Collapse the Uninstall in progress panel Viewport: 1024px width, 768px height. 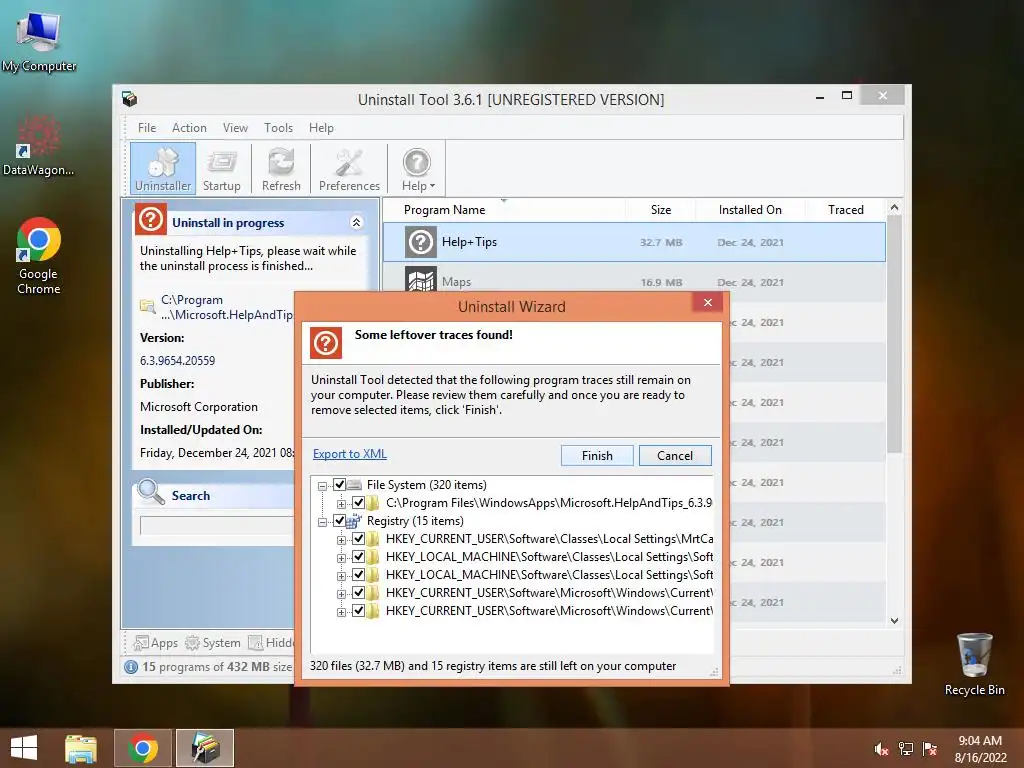[357, 223]
